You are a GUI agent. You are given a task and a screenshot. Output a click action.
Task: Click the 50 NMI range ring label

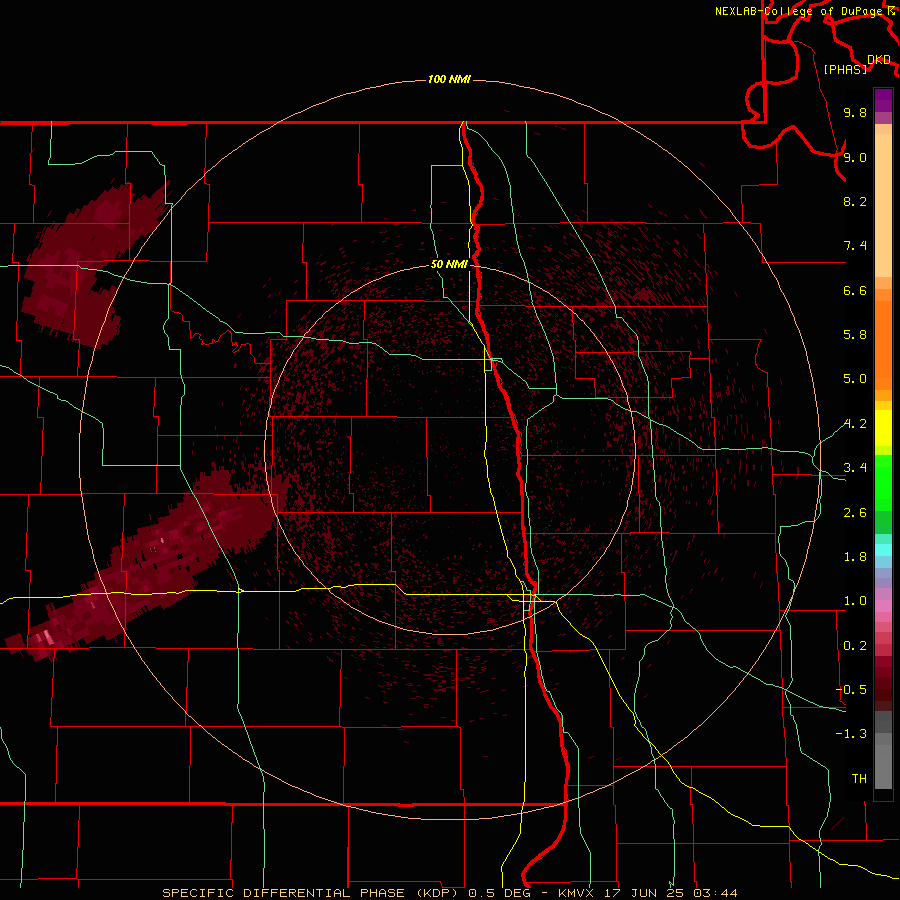449,264
